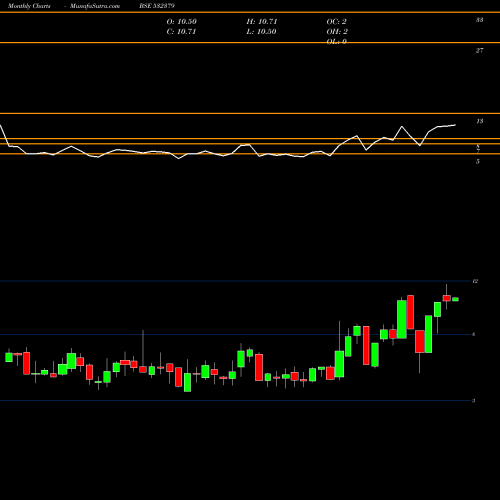Viewport: 500px width, 500px height.
Task: Click the candlestick axis label '12'
Action: tap(475, 281)
